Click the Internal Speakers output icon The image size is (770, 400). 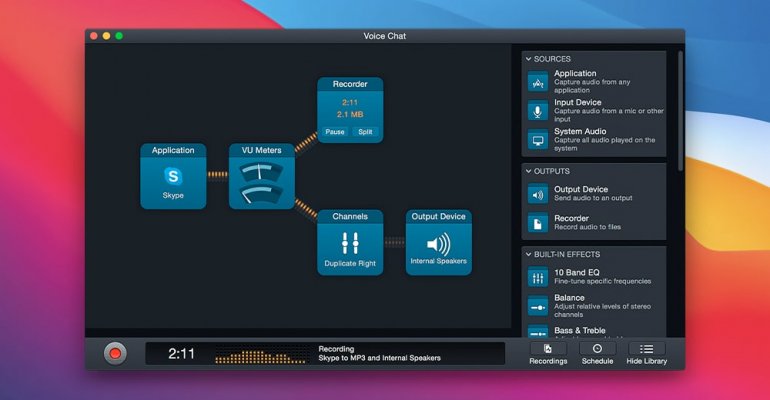click(x=437, y=243)
